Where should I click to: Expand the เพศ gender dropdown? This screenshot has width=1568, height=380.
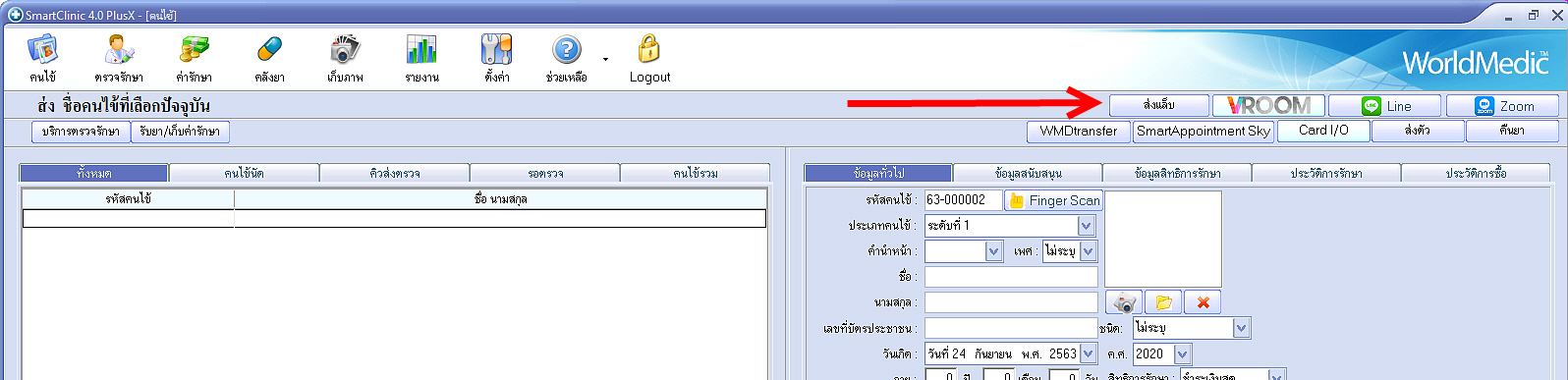(1088, 251)
